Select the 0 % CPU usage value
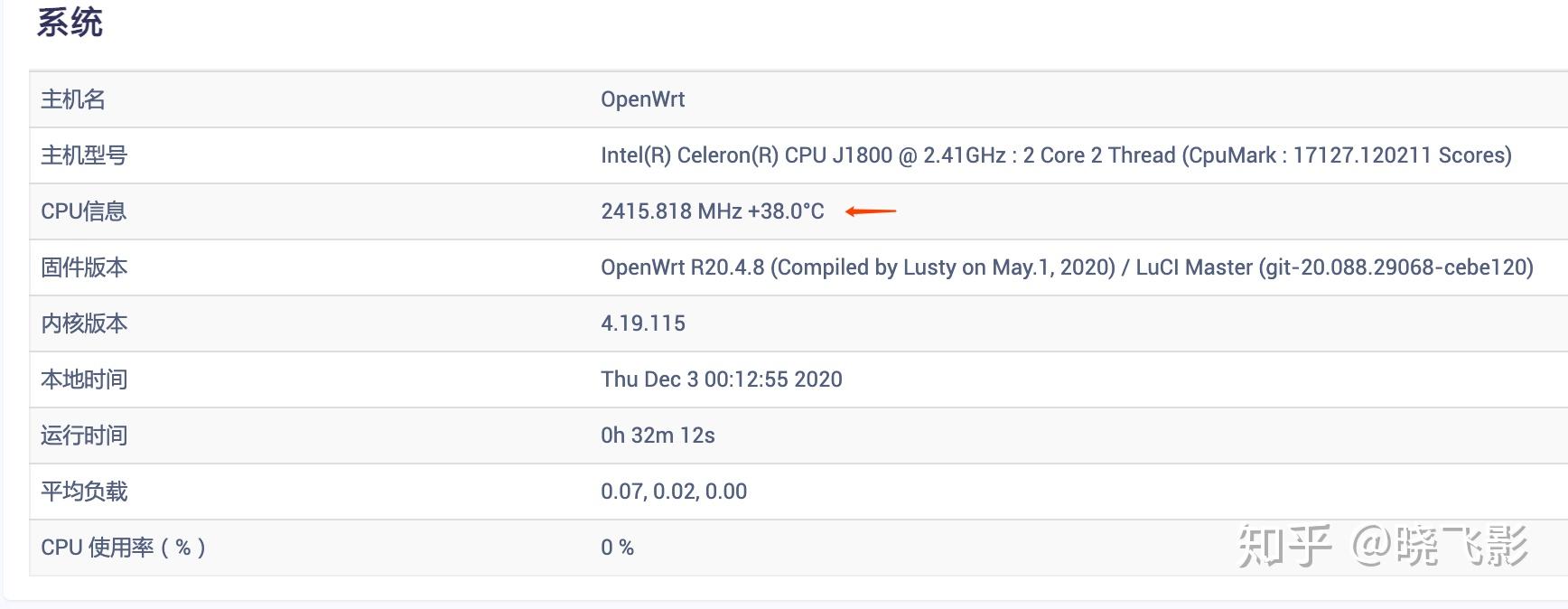Image resolution: width=1568 pixels, height=609 pixels. coord(617,548)
